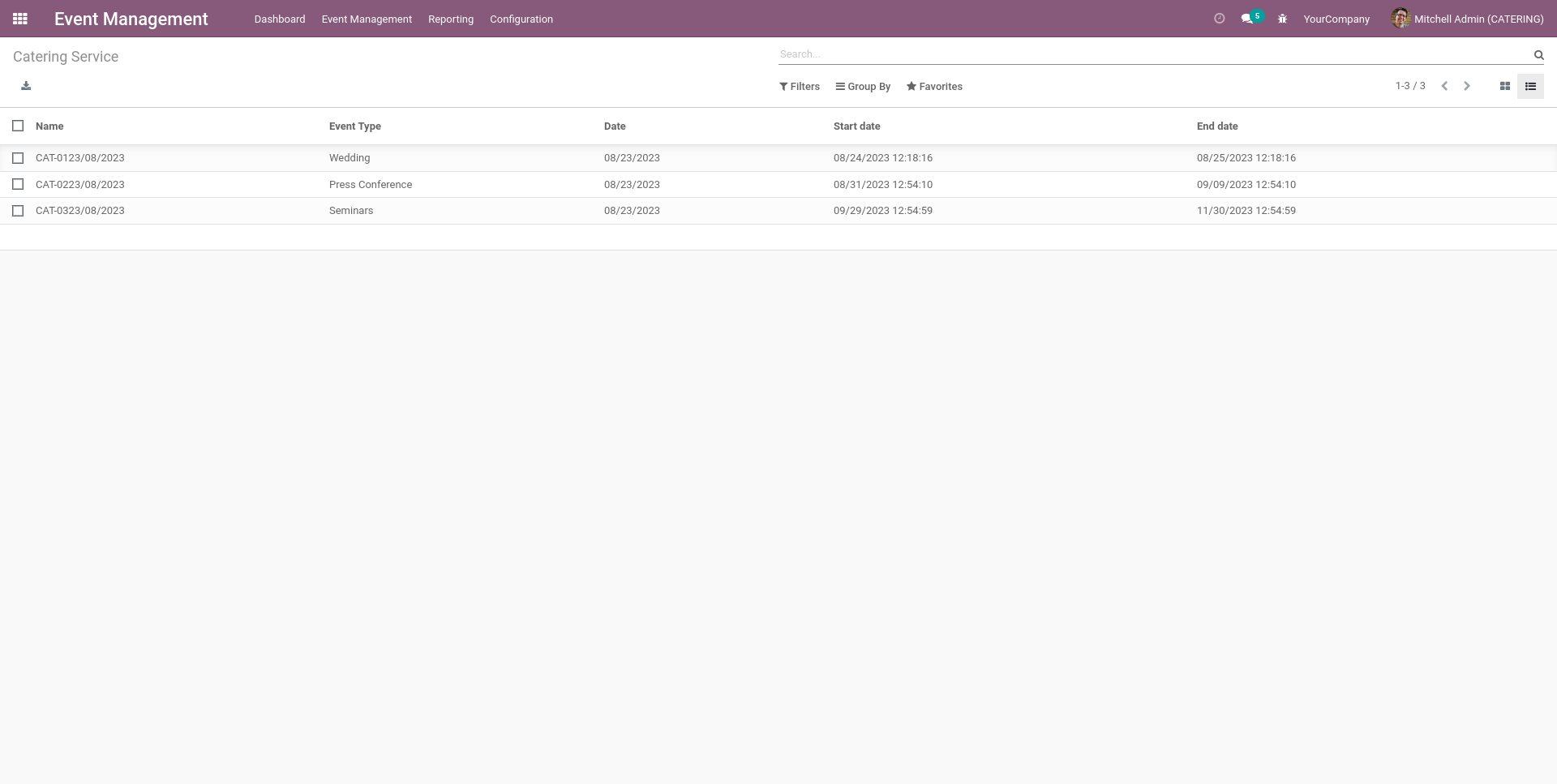Click the Seminars row date 08/23/2023
1557x784 pixels.
coord(632,211)
